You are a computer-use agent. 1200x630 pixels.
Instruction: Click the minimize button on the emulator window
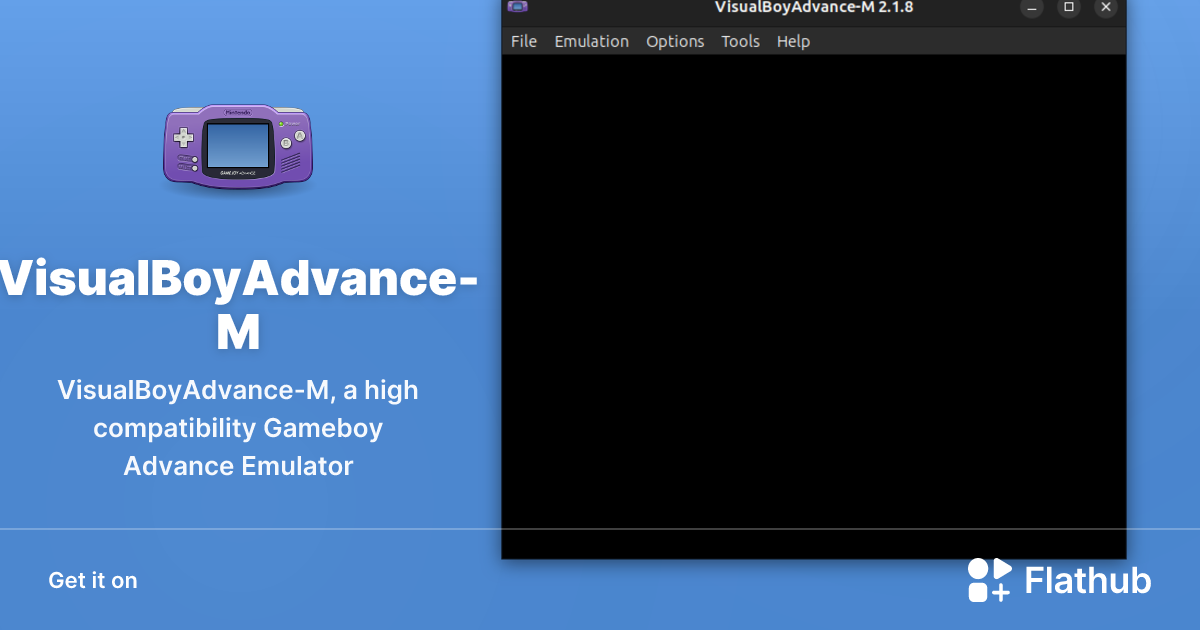click(1031, 9)
